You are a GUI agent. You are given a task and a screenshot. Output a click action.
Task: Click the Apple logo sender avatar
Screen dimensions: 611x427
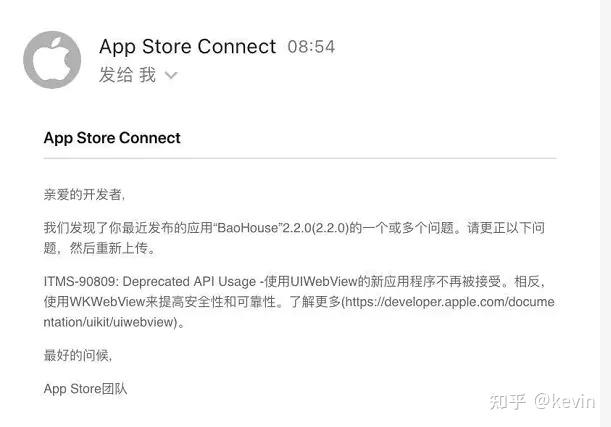(x=52, y=60)
